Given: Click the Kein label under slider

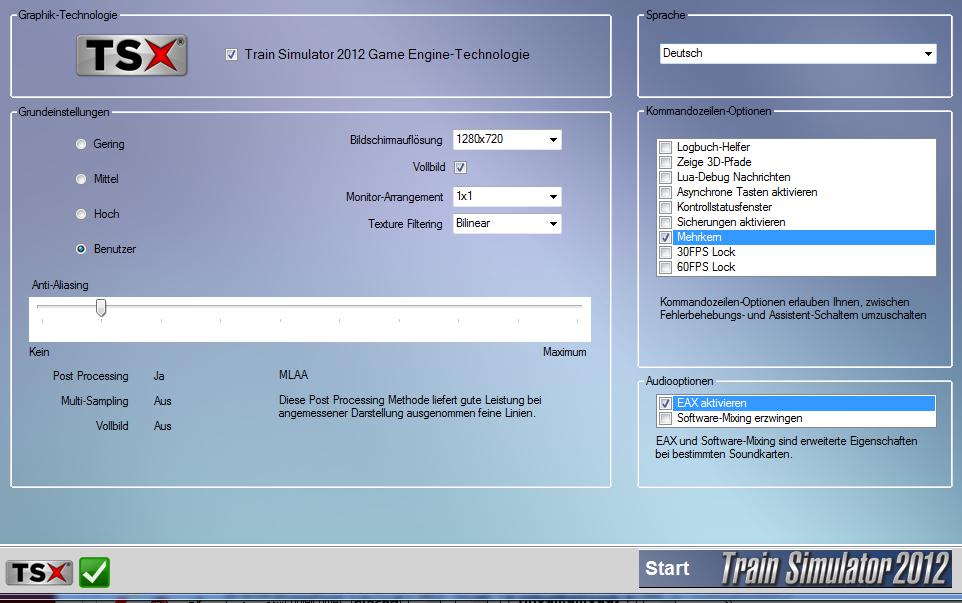Looking at the screenshot, I should [x=39, y=352].
